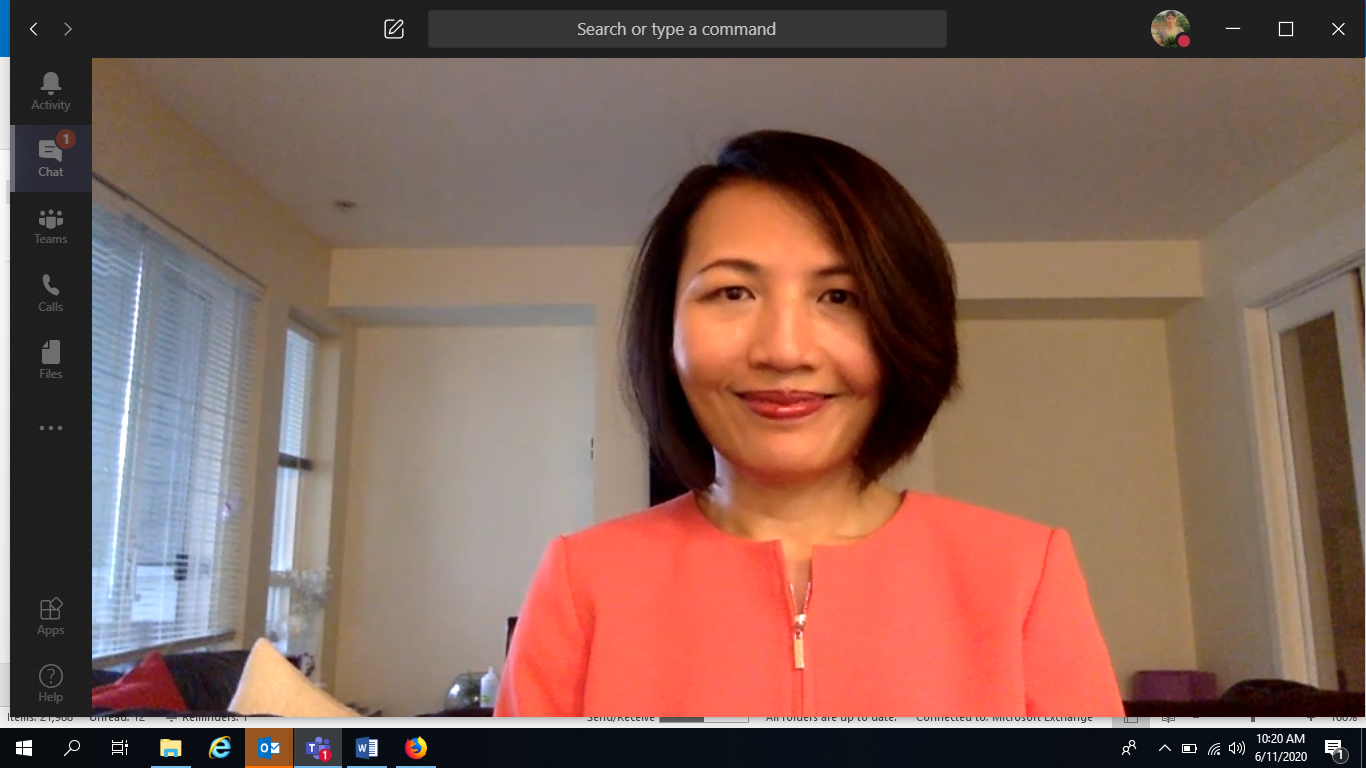This screenshot has height=768, width=1366.
Task: Switch to Outlook in the taskbar
Action: click(x=269, y=748)
